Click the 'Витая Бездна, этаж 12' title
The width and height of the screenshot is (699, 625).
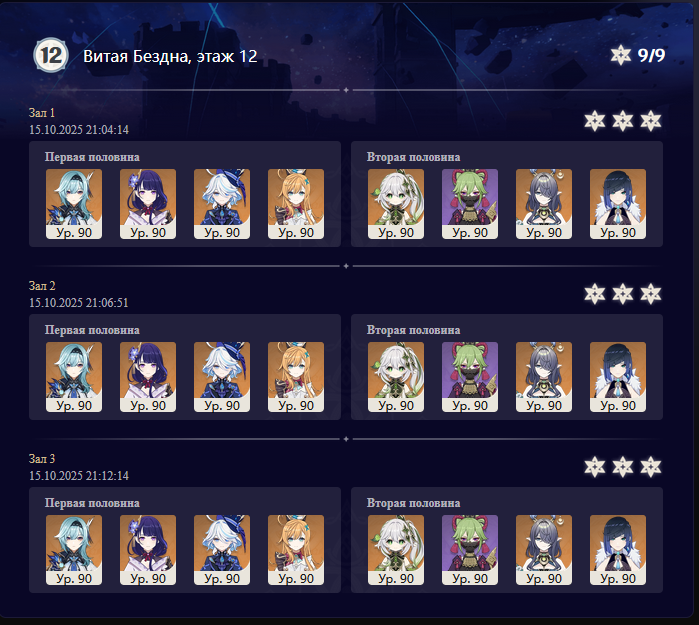(x=170, y=56)
